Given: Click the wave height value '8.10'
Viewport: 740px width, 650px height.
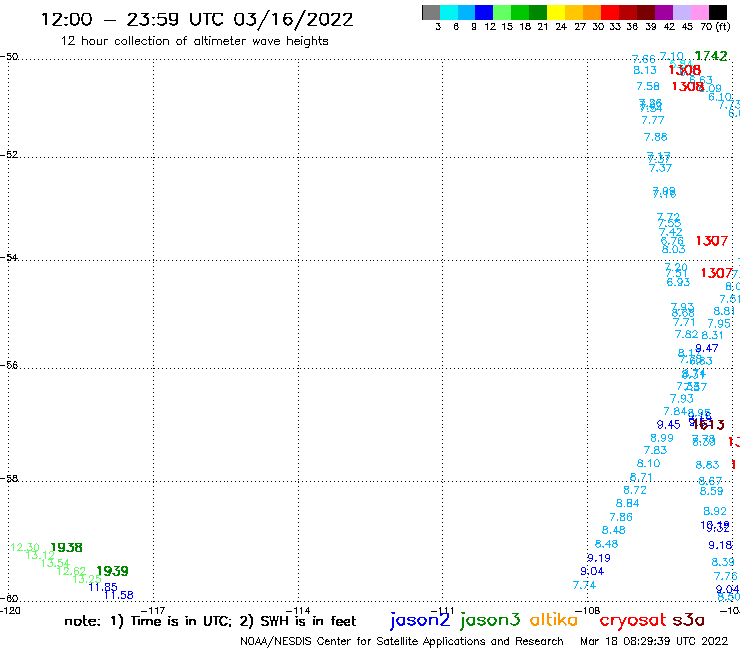Looking at the screenshot, I should [648, 464].
